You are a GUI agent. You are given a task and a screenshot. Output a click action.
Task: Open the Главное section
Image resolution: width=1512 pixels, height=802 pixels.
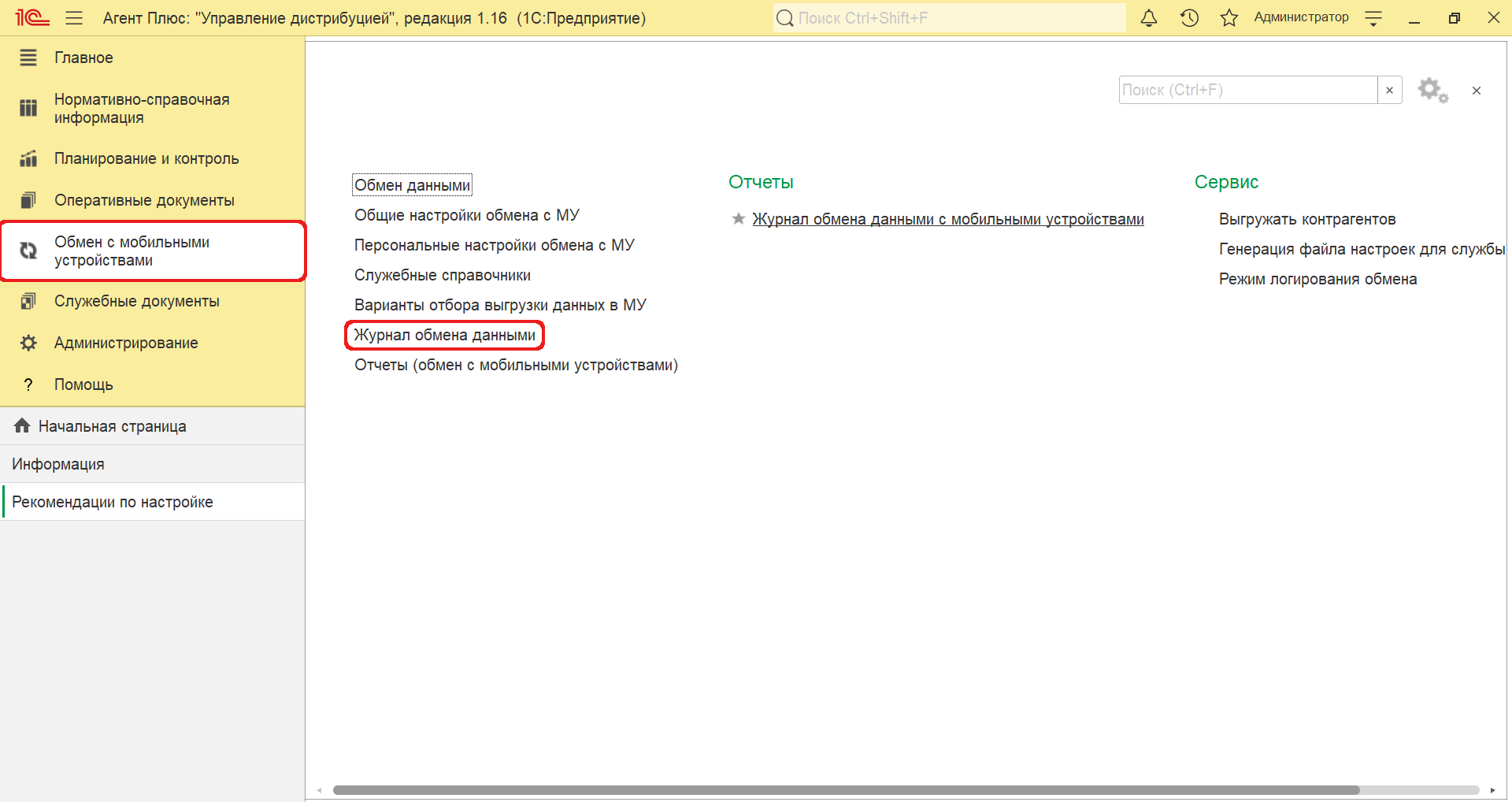(x=83, y=58)
